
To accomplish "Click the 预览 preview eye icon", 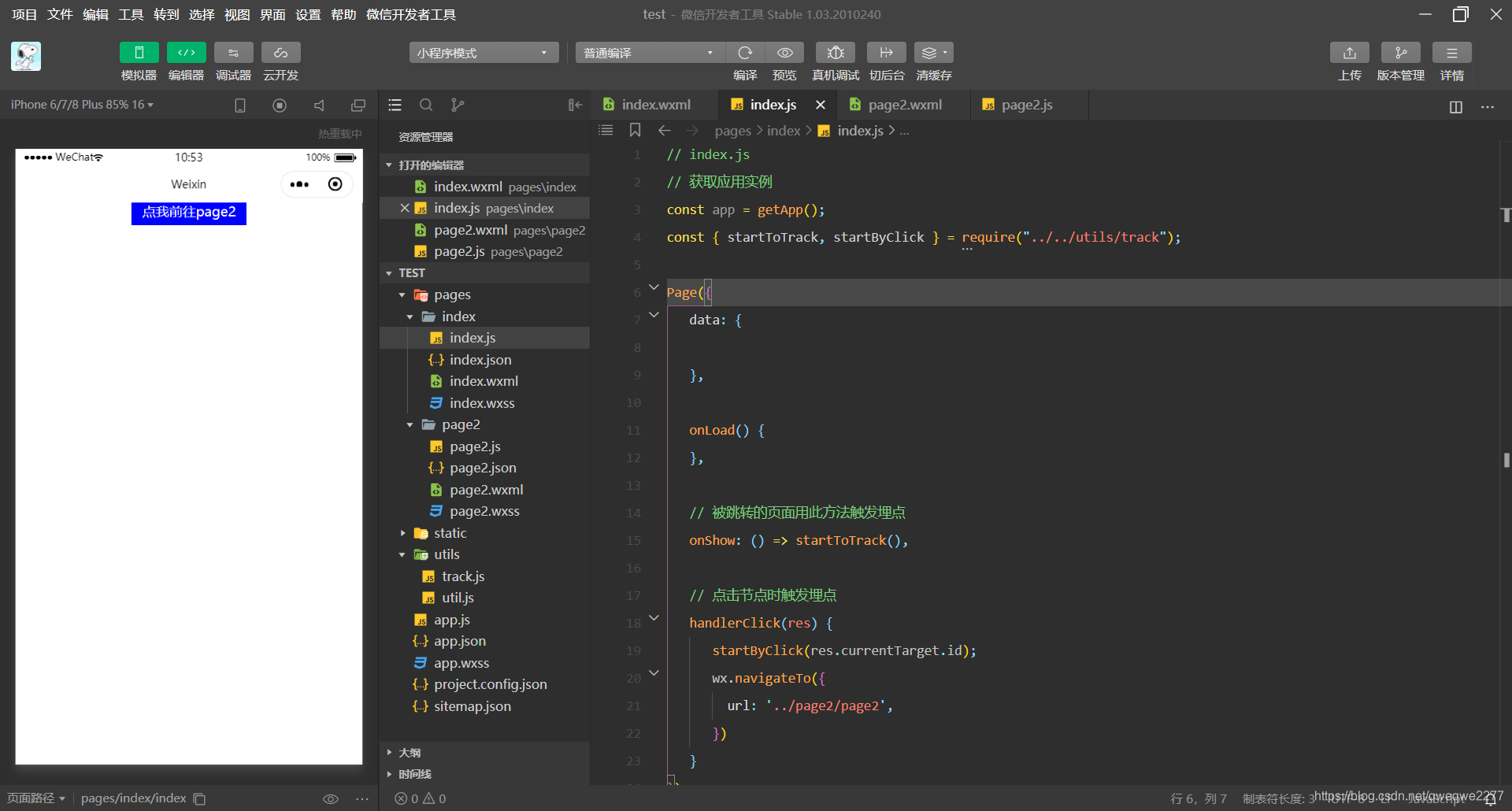I will 784,53.
